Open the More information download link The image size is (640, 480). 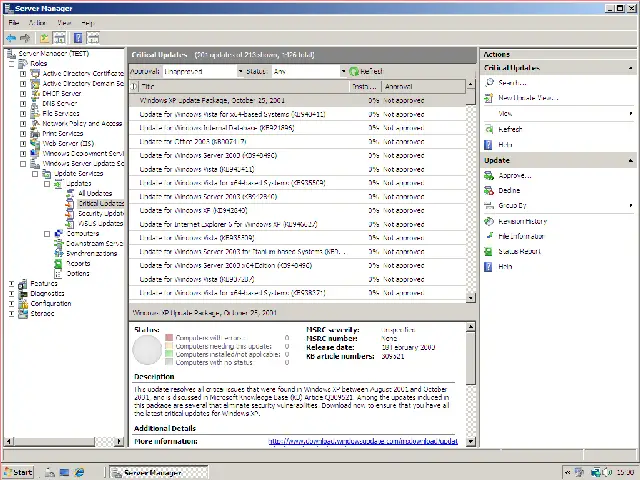point(363,441)
